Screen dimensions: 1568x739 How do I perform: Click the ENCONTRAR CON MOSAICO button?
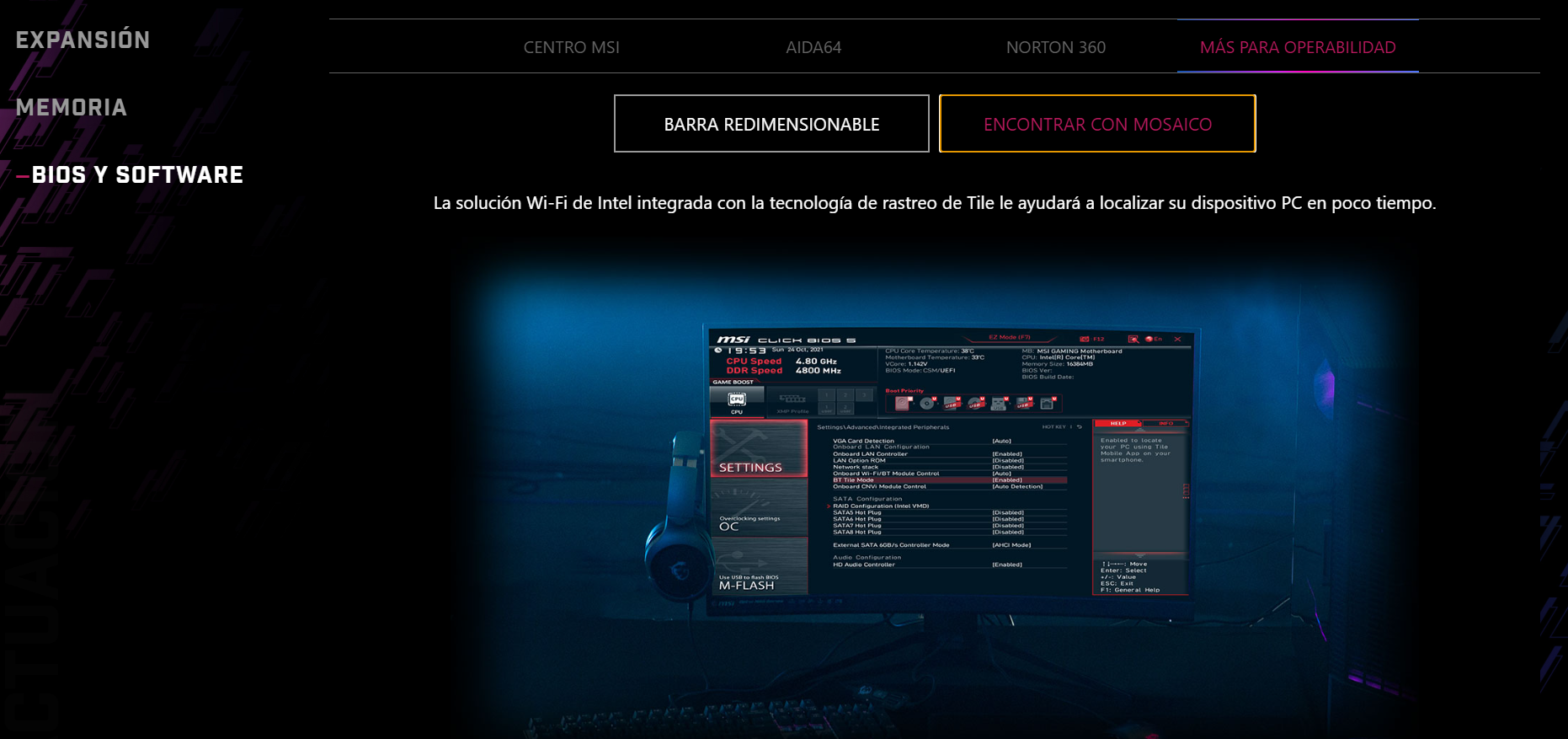(1097, 124)
